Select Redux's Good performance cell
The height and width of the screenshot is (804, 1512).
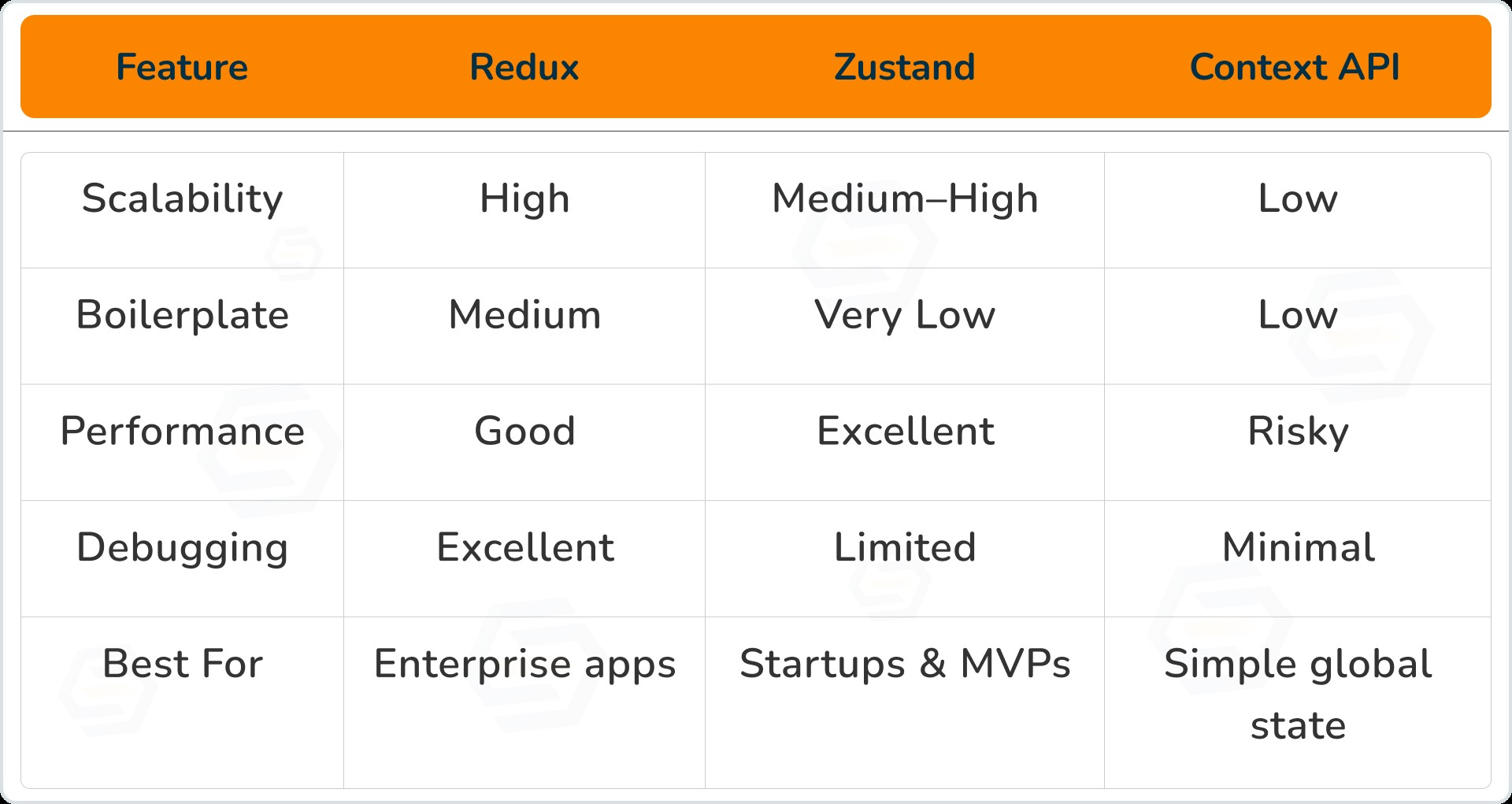[x=524, y=432]
